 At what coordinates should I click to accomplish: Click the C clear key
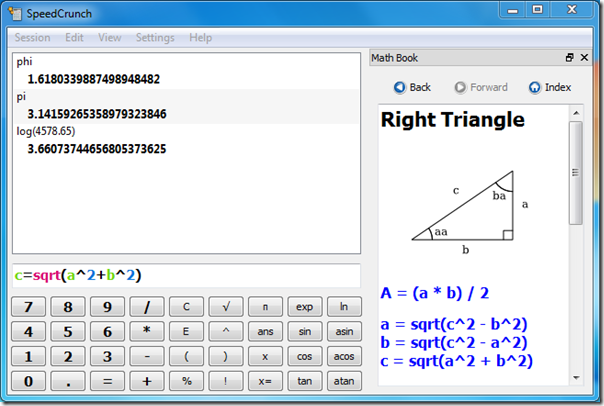pyautogui.click(x=186, y=307)
